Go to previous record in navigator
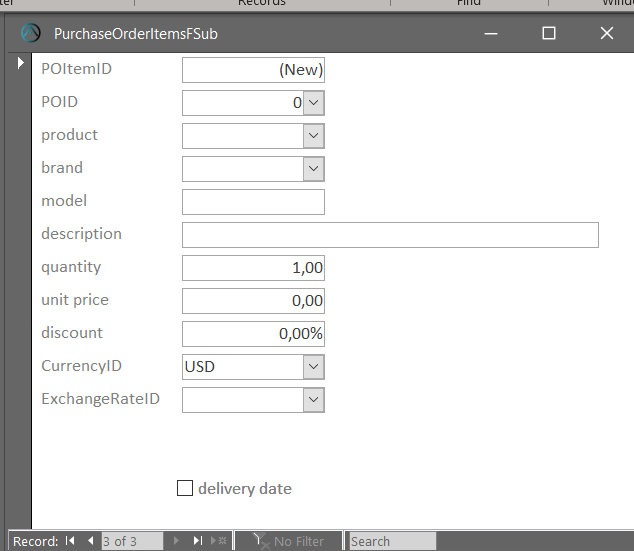The width and height of the screenshot is (634, 551). coord(91,540)
